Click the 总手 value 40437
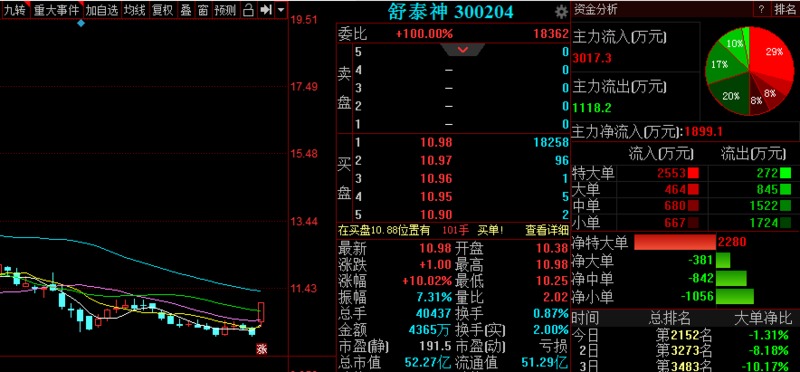The image size is (800, 372). [x=434, y=313]
